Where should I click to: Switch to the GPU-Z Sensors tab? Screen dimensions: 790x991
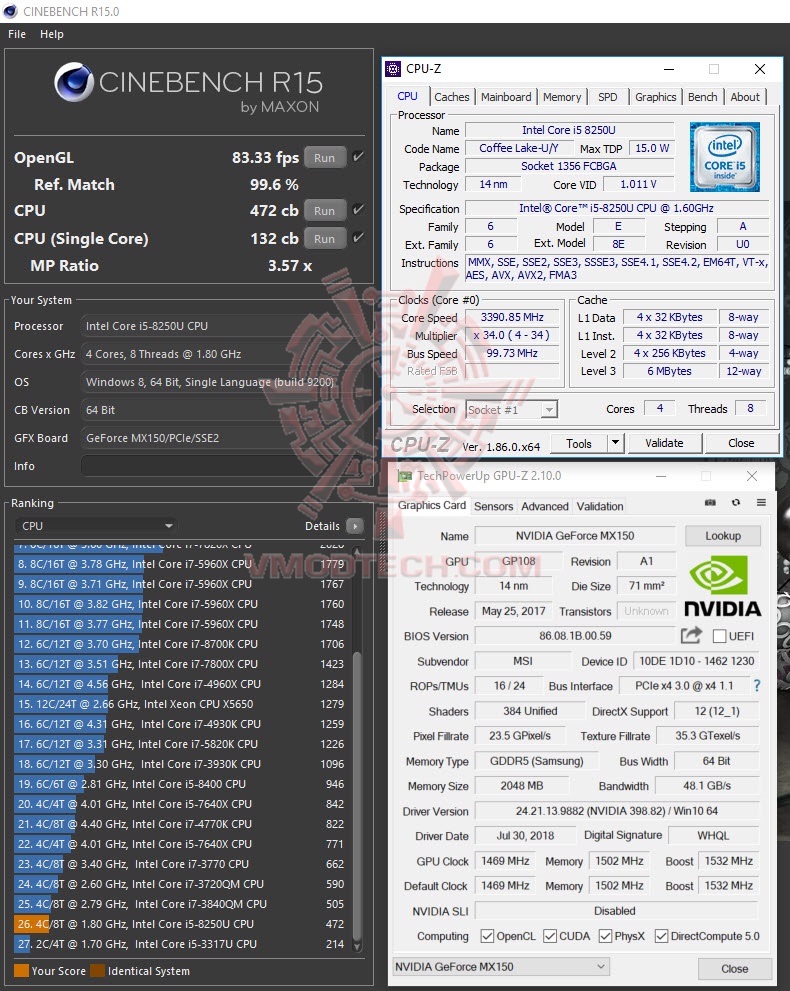point(494,506)
